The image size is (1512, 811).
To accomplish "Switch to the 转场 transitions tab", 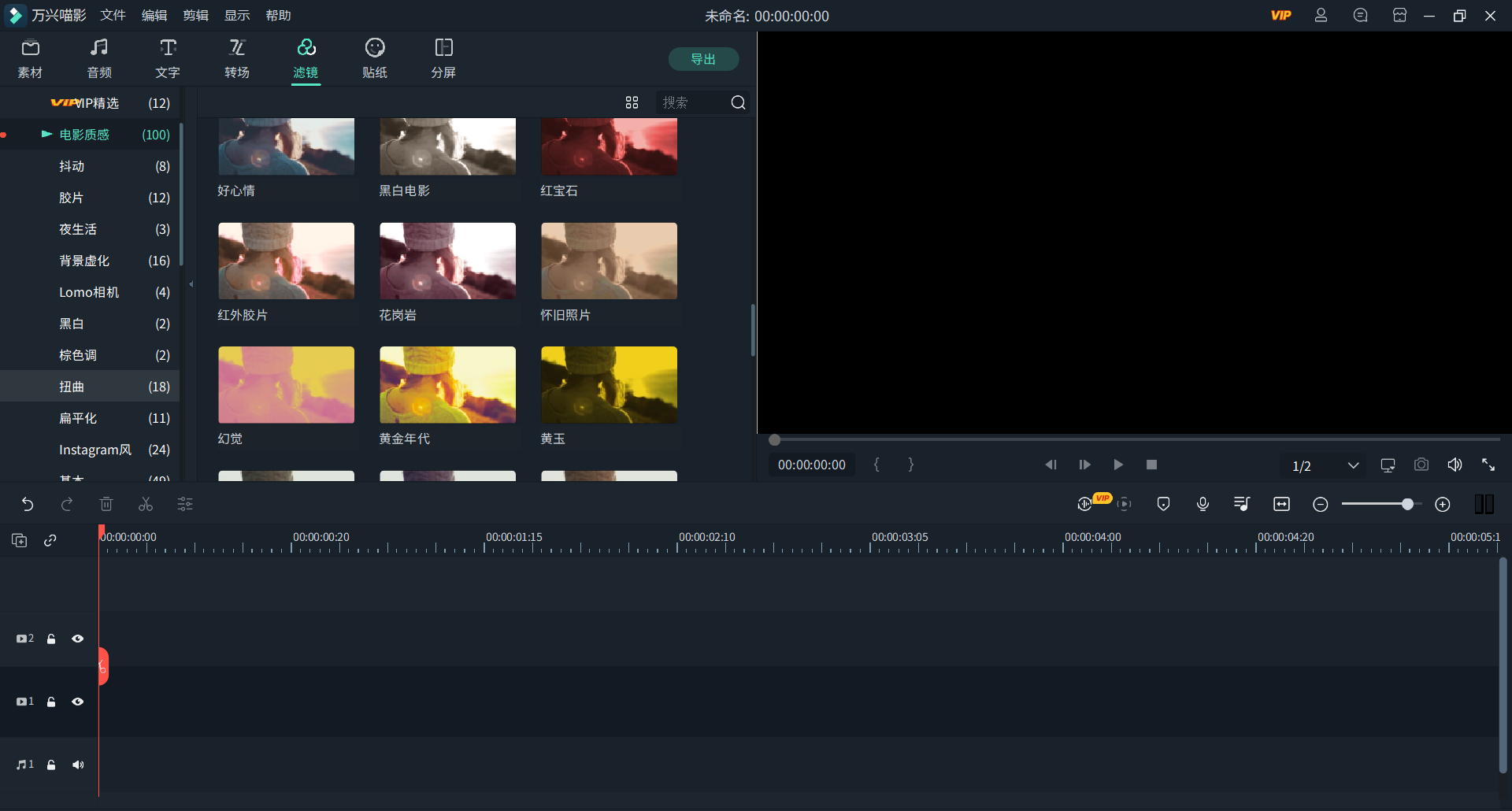I will (x=236, y=58).
